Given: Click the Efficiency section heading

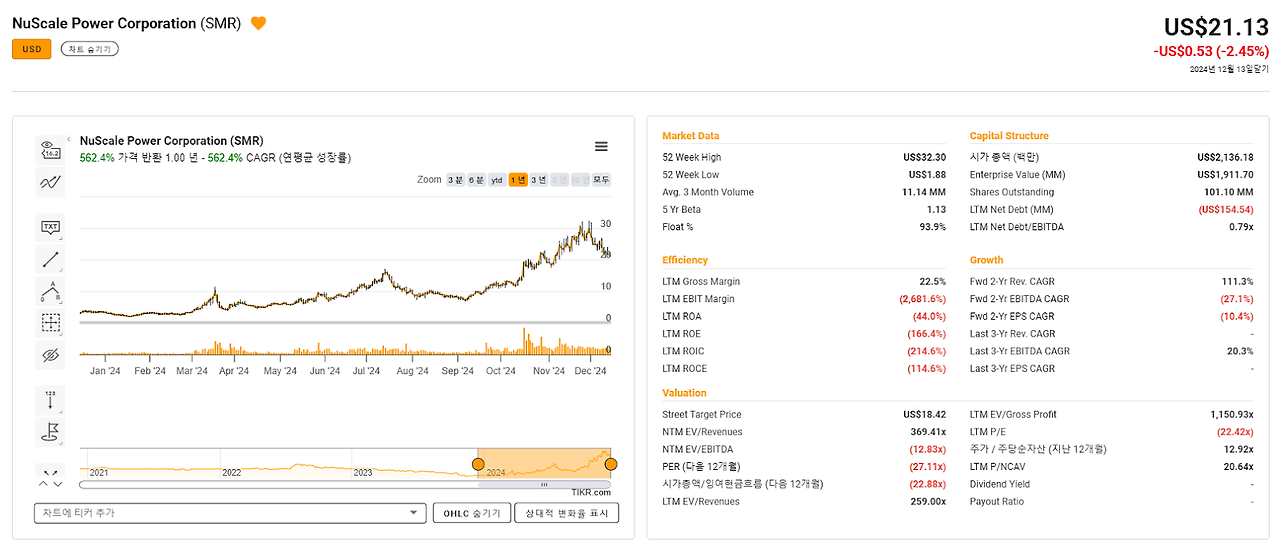Looking at the screenshot, I should (x=685, y=260).
